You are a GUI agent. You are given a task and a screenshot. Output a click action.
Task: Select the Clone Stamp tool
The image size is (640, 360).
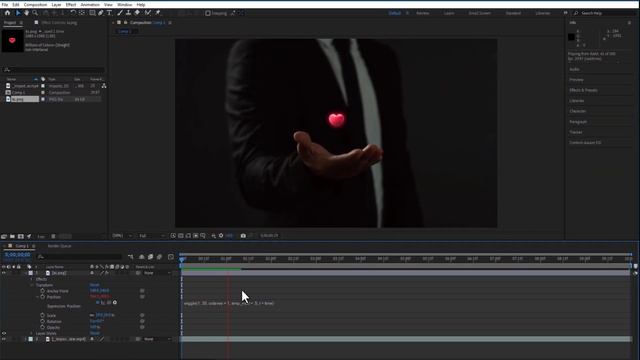[x=129, y=13]
